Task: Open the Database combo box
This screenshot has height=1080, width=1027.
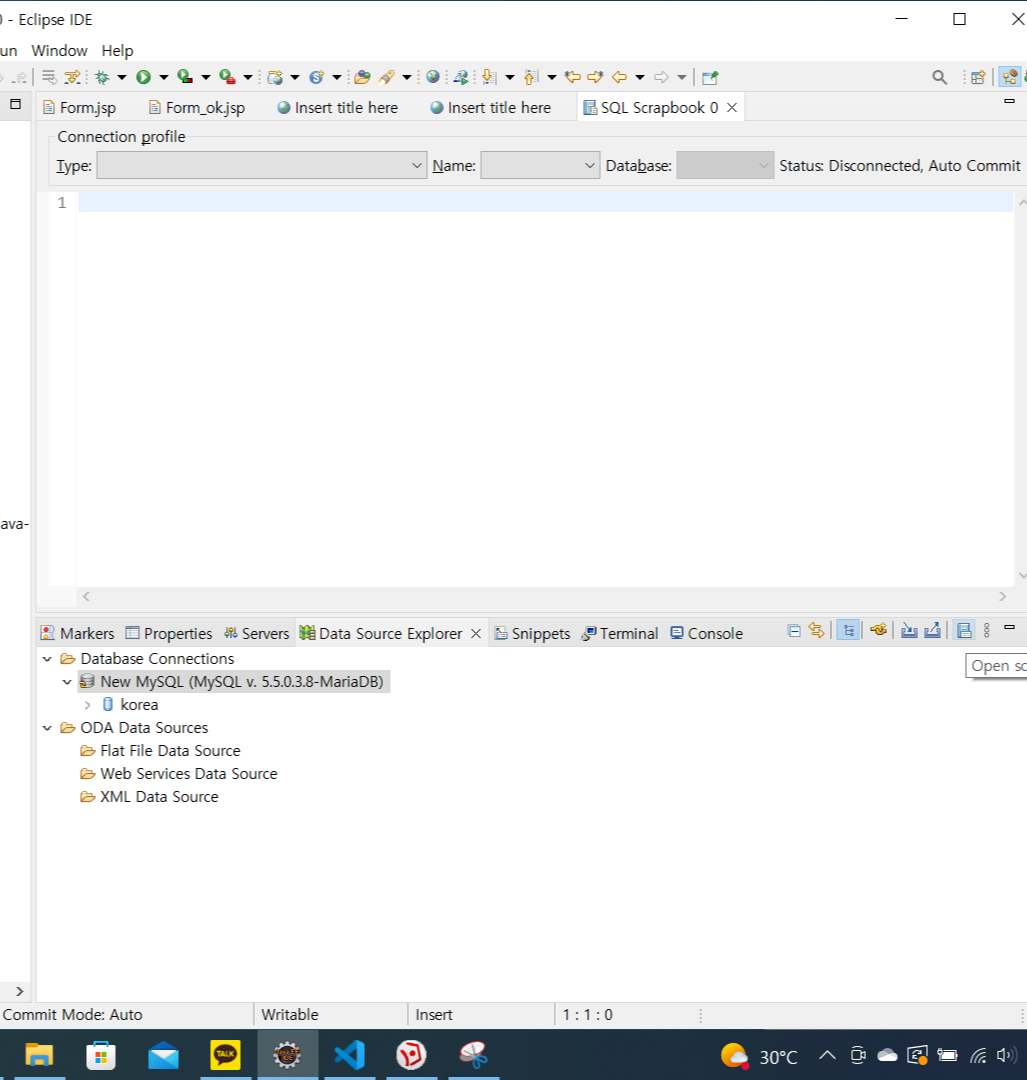Action: [x=725, y=165]
